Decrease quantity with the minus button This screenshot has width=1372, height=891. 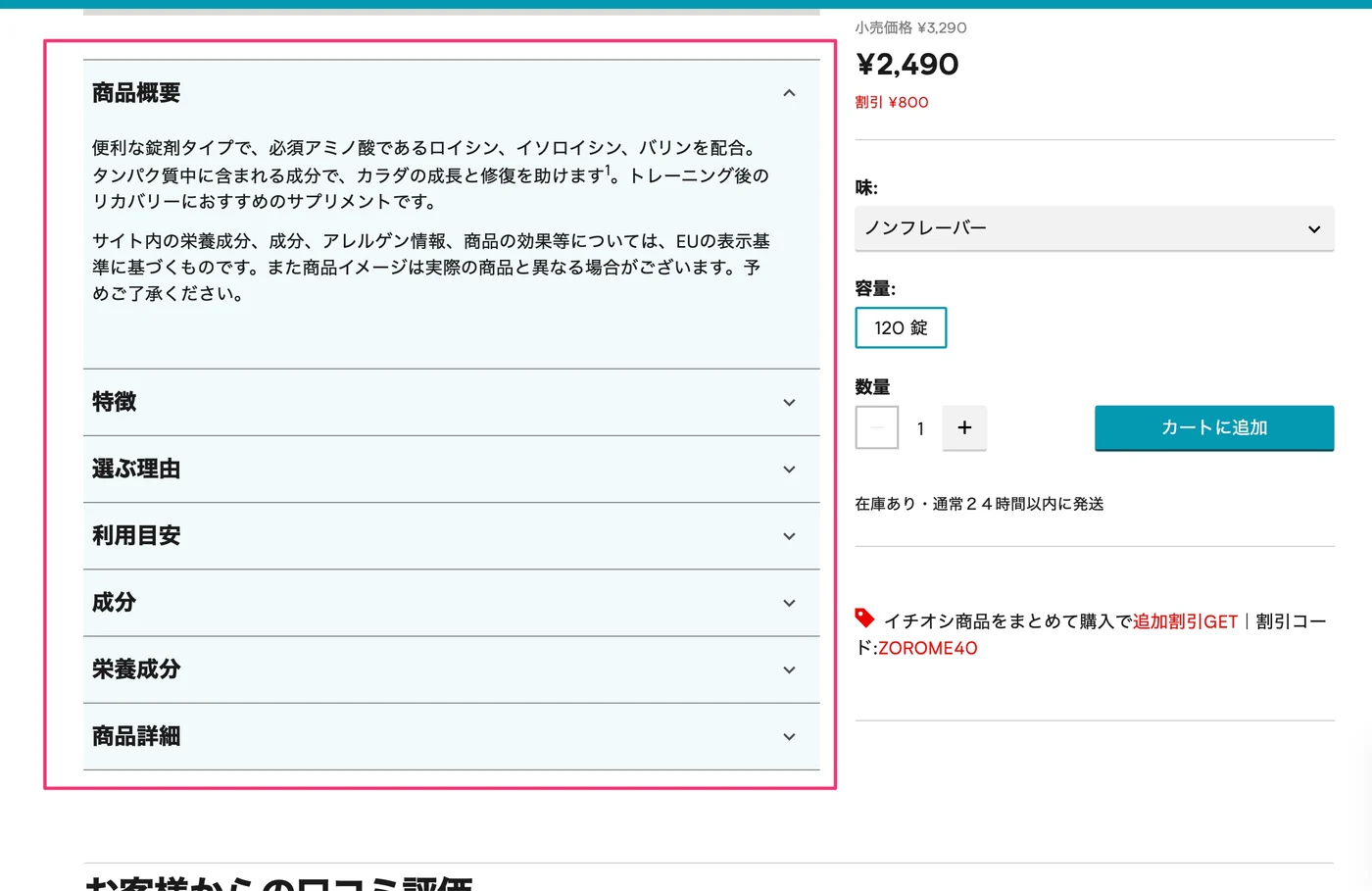[x=877, y=427]
